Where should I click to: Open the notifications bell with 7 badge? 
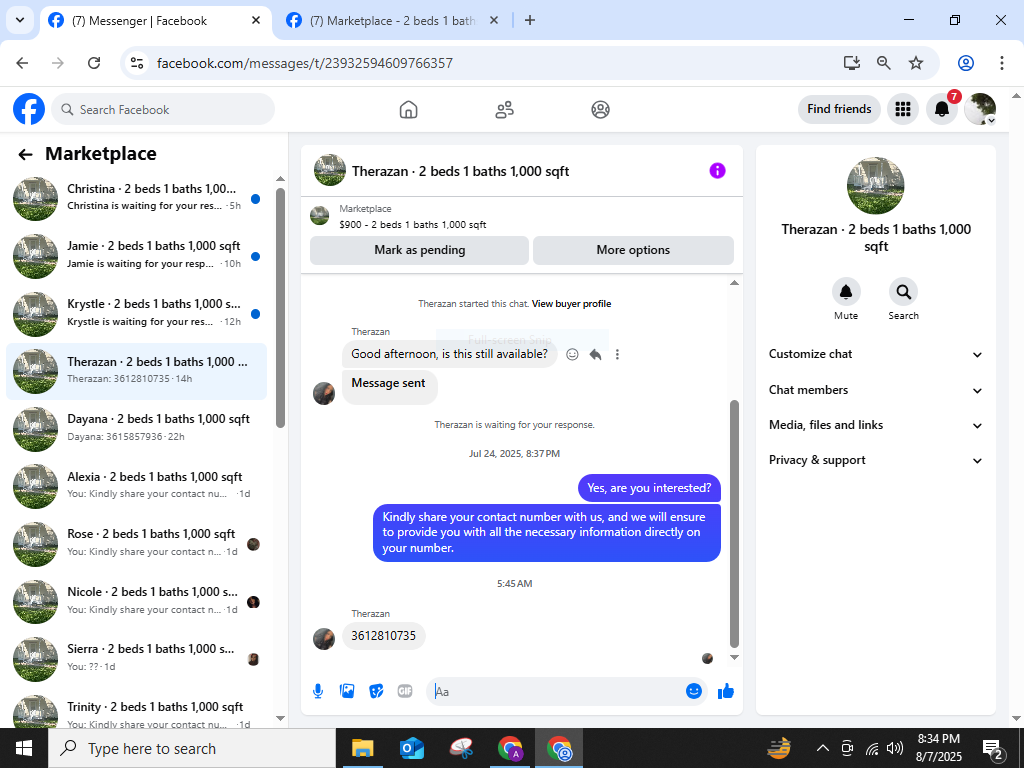point(942,109)
